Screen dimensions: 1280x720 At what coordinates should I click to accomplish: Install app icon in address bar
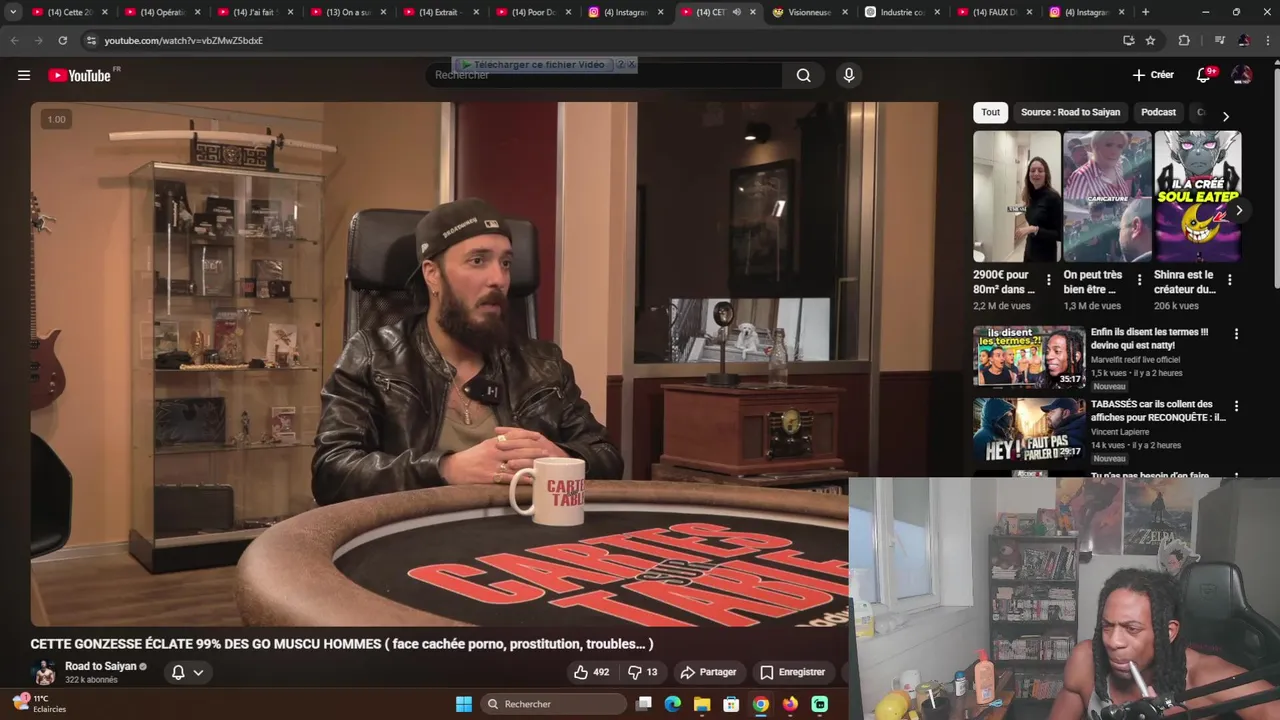pos(1129,40)
